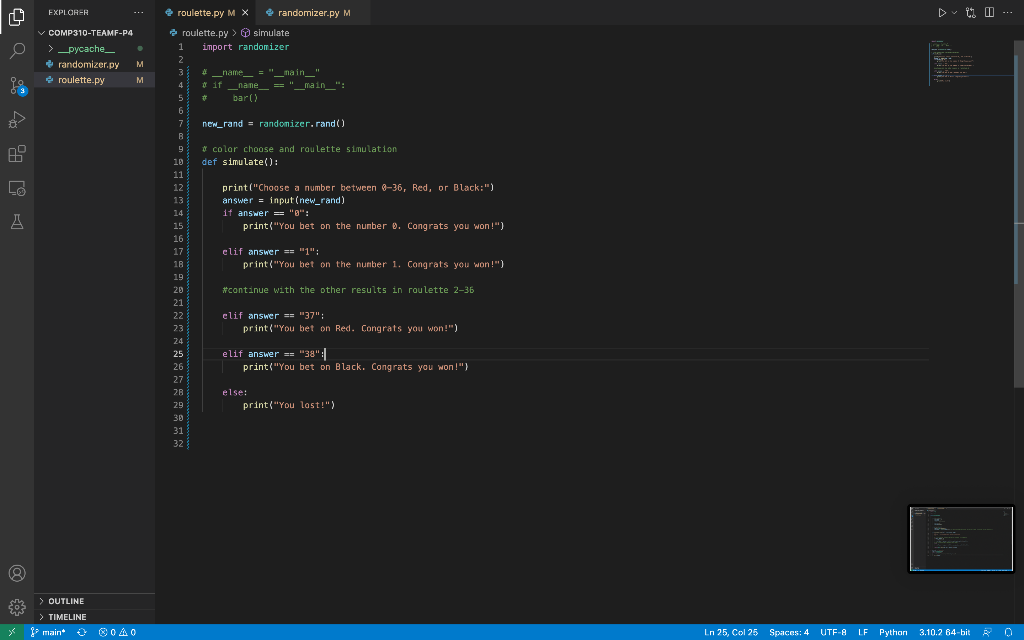The height and width of the screenshot is (640, 1024).
Task: Run the Python file
Action: 942,12
